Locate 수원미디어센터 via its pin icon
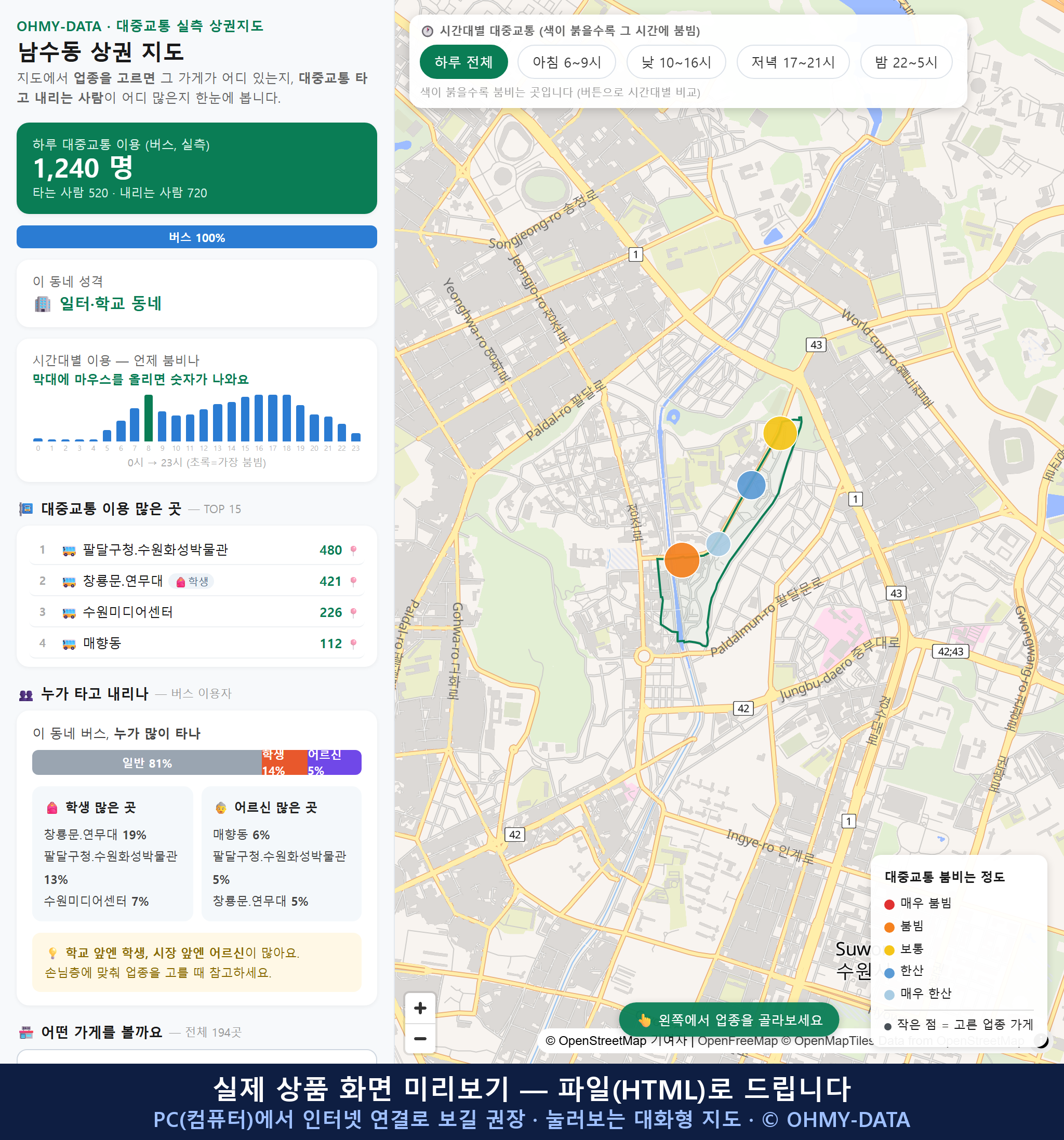Screen dimensions: 1064x1140 pyautogui.click(x=353, y=612)
